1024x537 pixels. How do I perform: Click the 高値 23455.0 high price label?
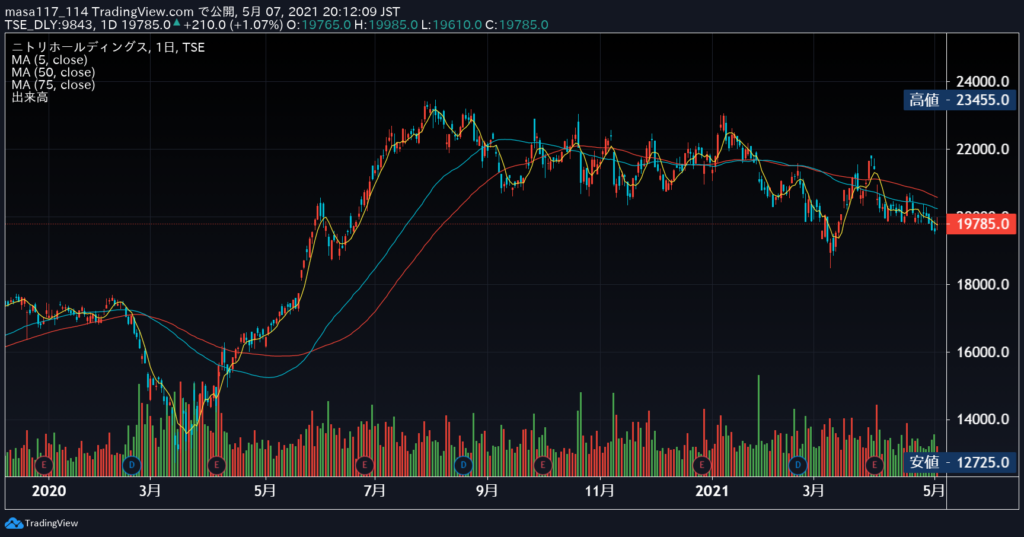959,100
